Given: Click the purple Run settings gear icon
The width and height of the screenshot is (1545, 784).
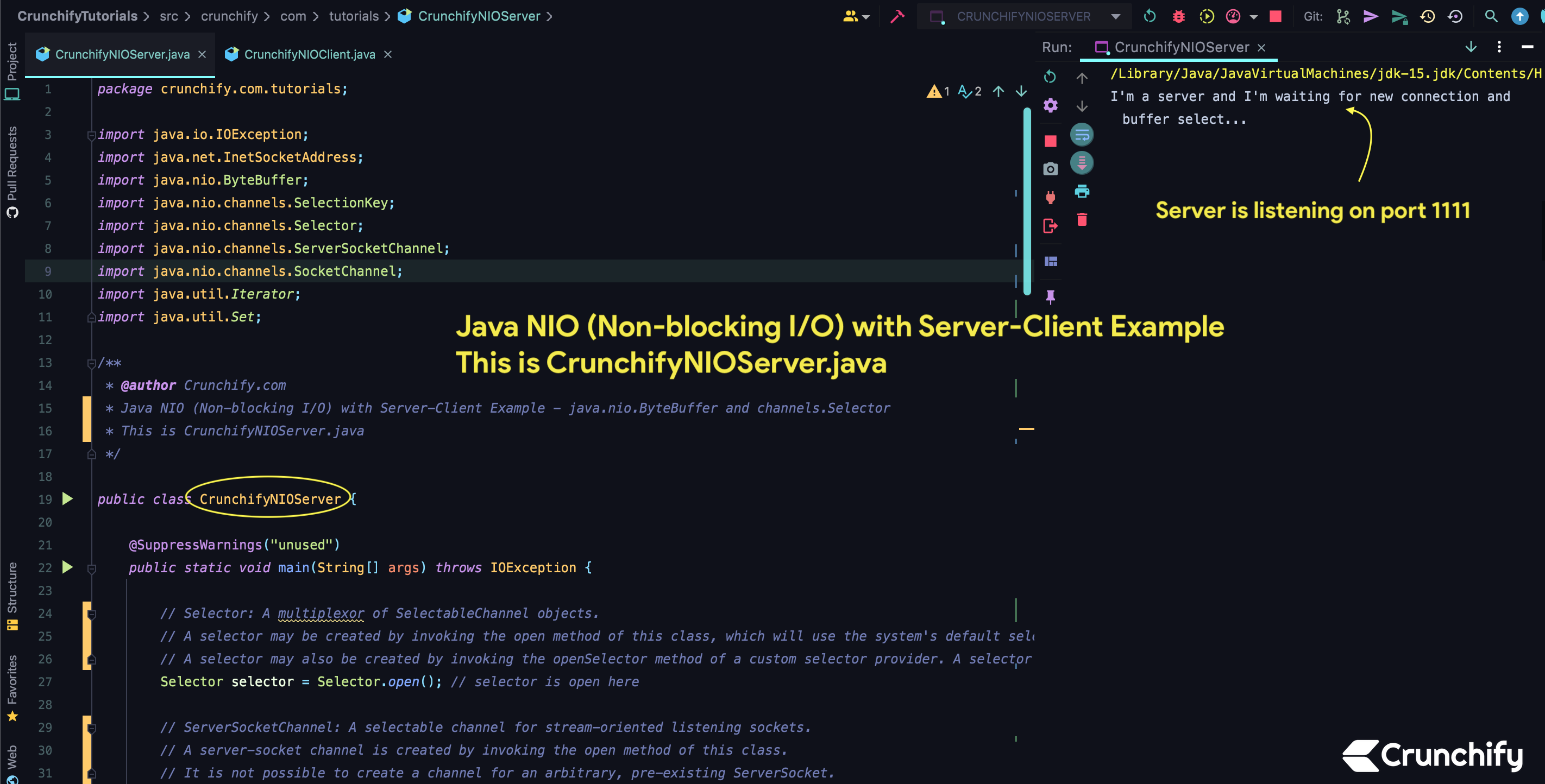Looking at the screenshot, I should coord(1050,105).
